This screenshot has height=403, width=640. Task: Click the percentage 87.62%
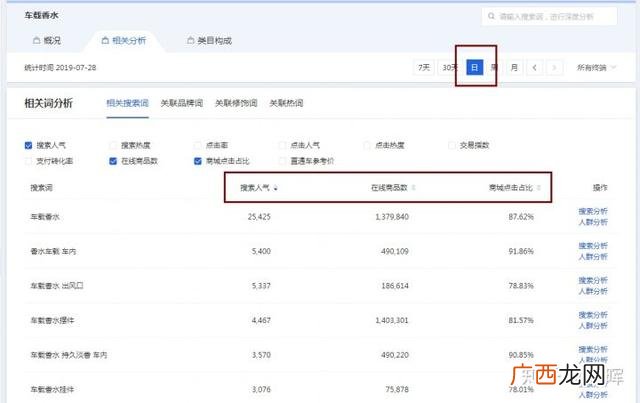click(521, 217)
